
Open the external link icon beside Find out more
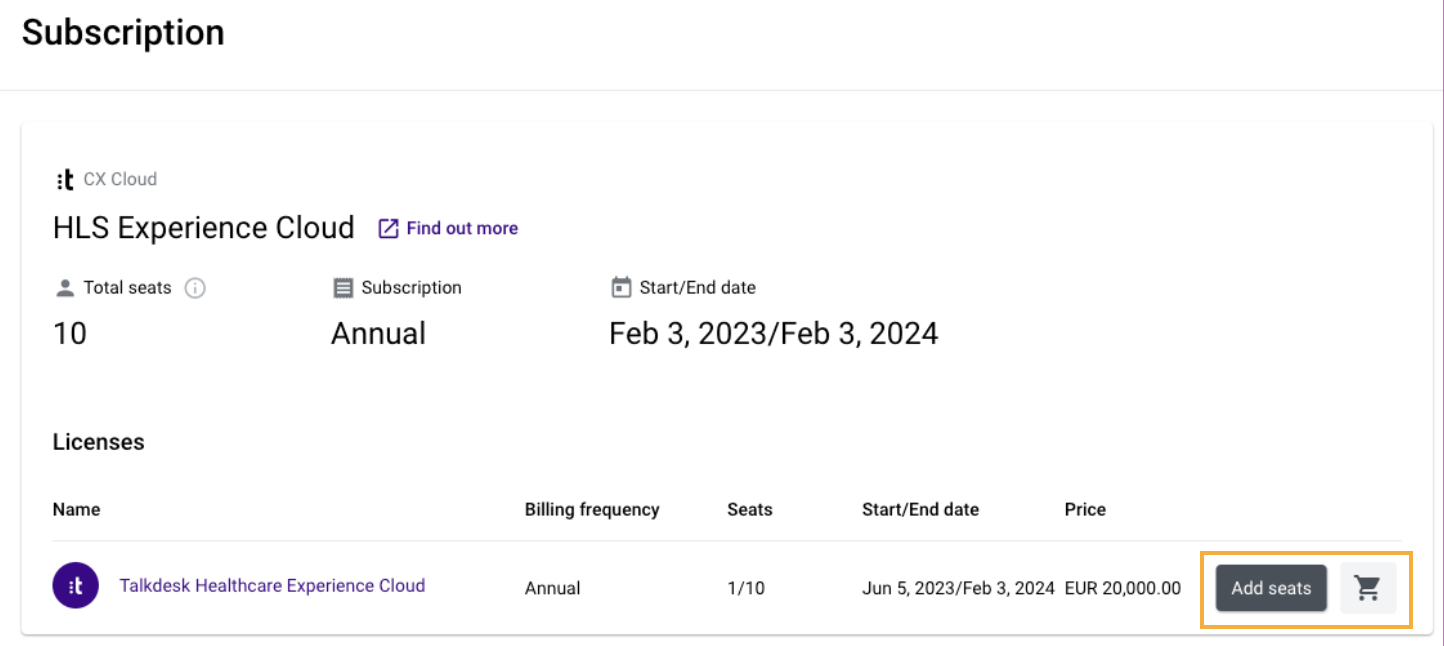click(x=387, y=228)
